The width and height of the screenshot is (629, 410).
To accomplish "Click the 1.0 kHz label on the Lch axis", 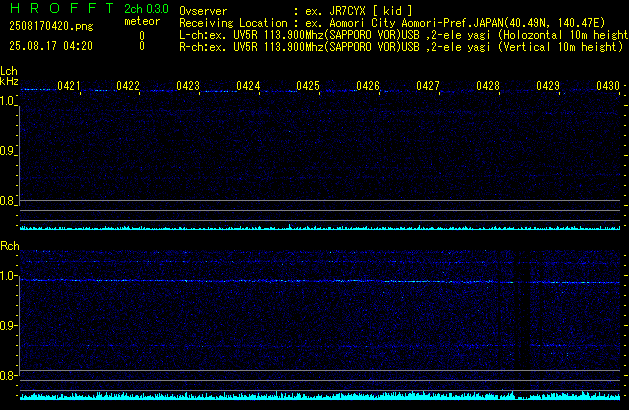I will click(7, 101).
